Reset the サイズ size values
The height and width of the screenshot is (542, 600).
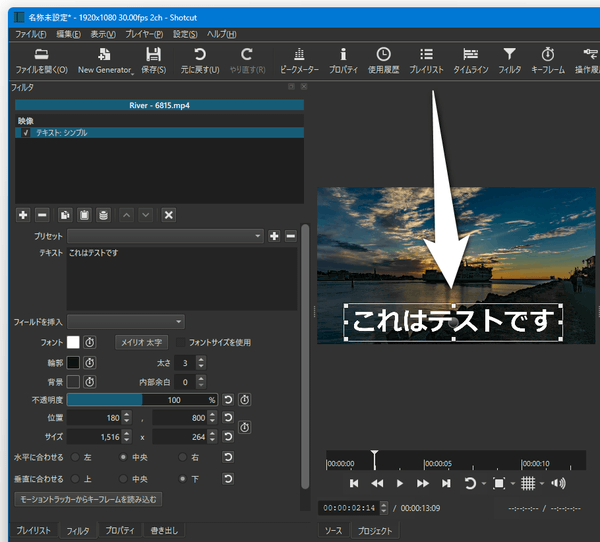(228, 436)
